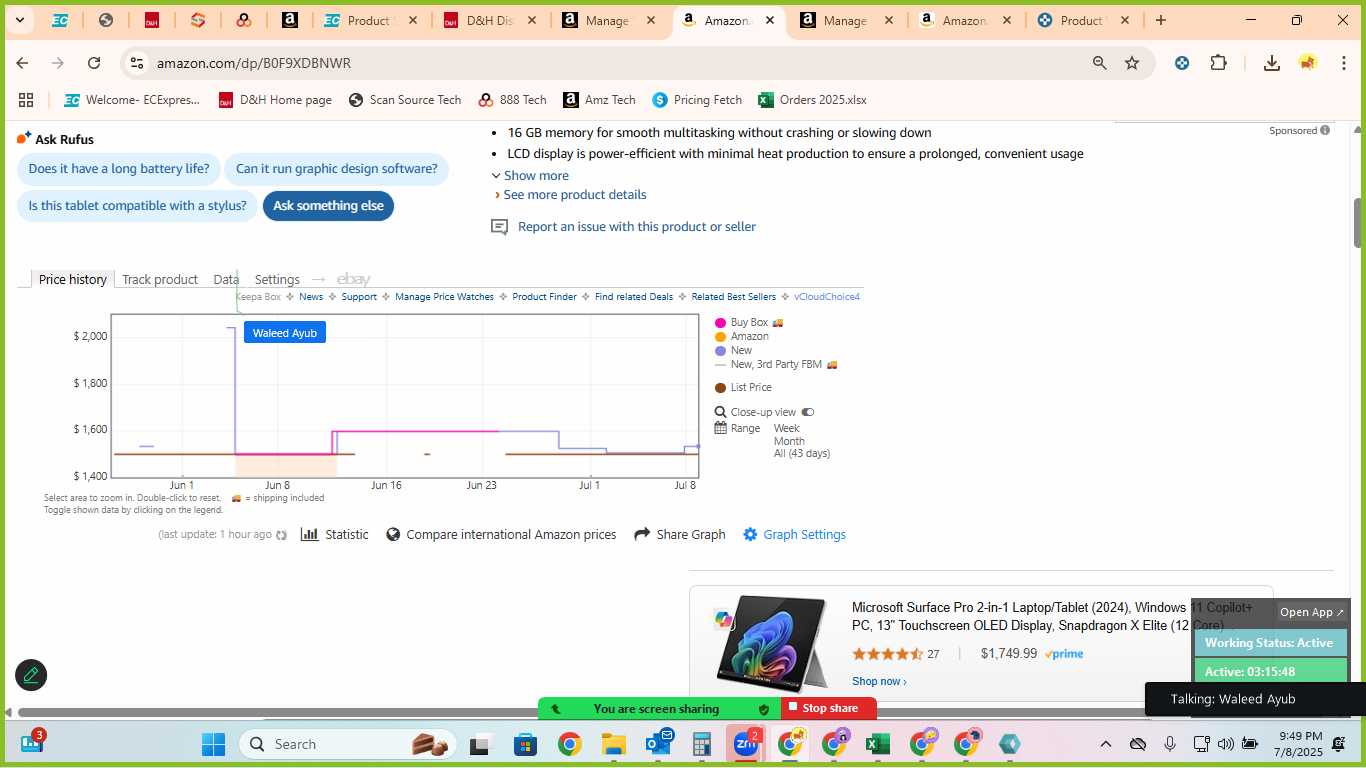View site information icon in address bar
Screen dimensions: 1366x768
137,63
